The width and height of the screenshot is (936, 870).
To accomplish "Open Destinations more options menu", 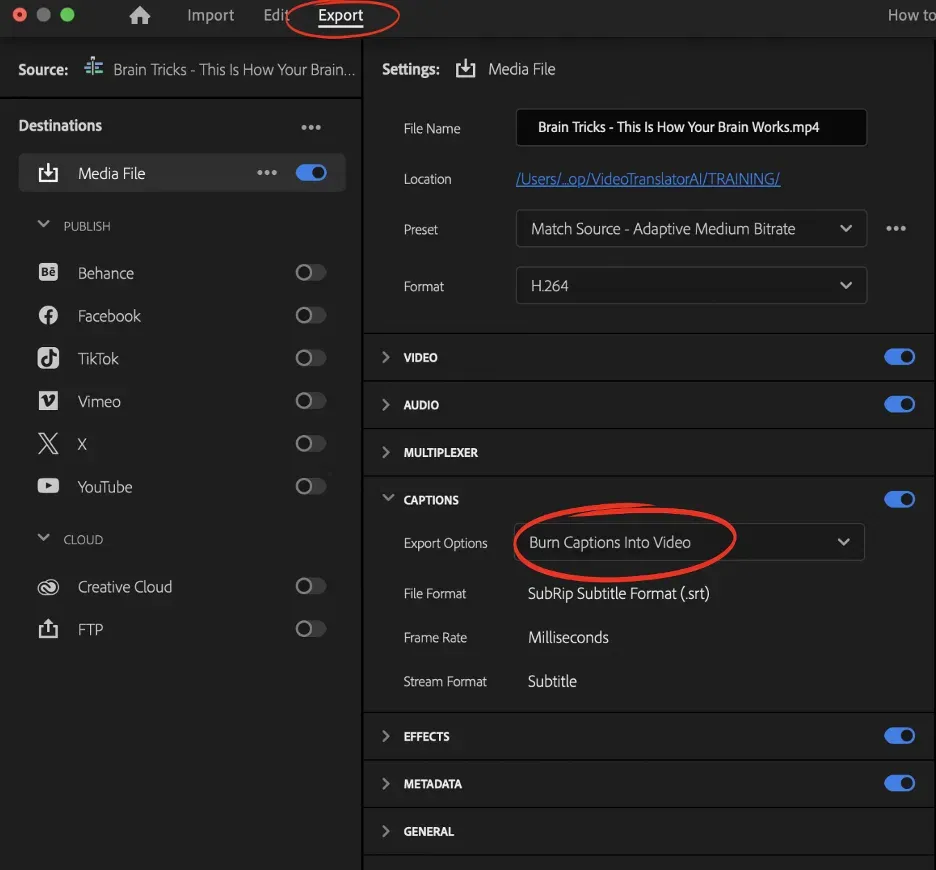I will 311,127.
